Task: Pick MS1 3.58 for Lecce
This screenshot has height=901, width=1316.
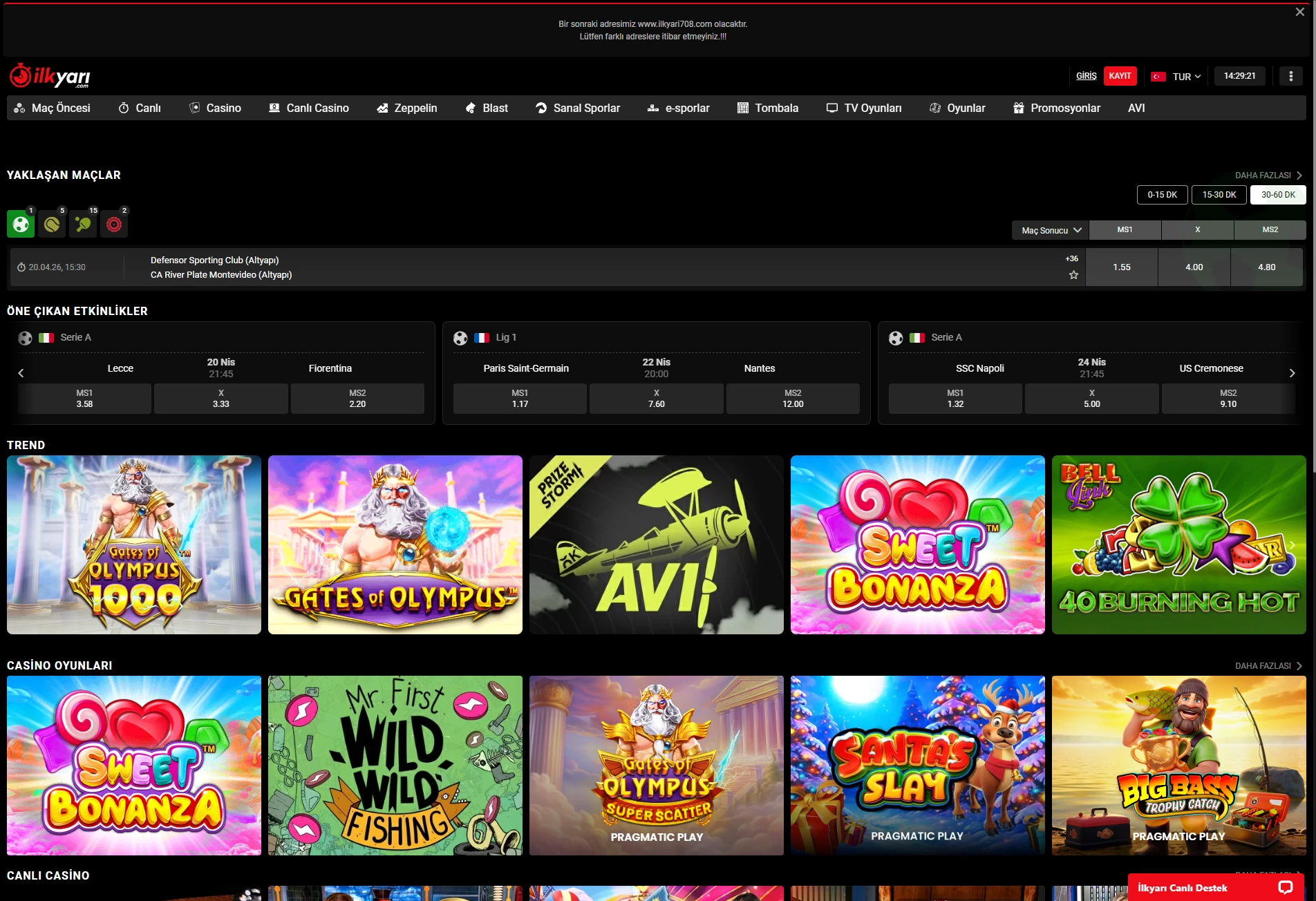Action: [x=84, y=399]
